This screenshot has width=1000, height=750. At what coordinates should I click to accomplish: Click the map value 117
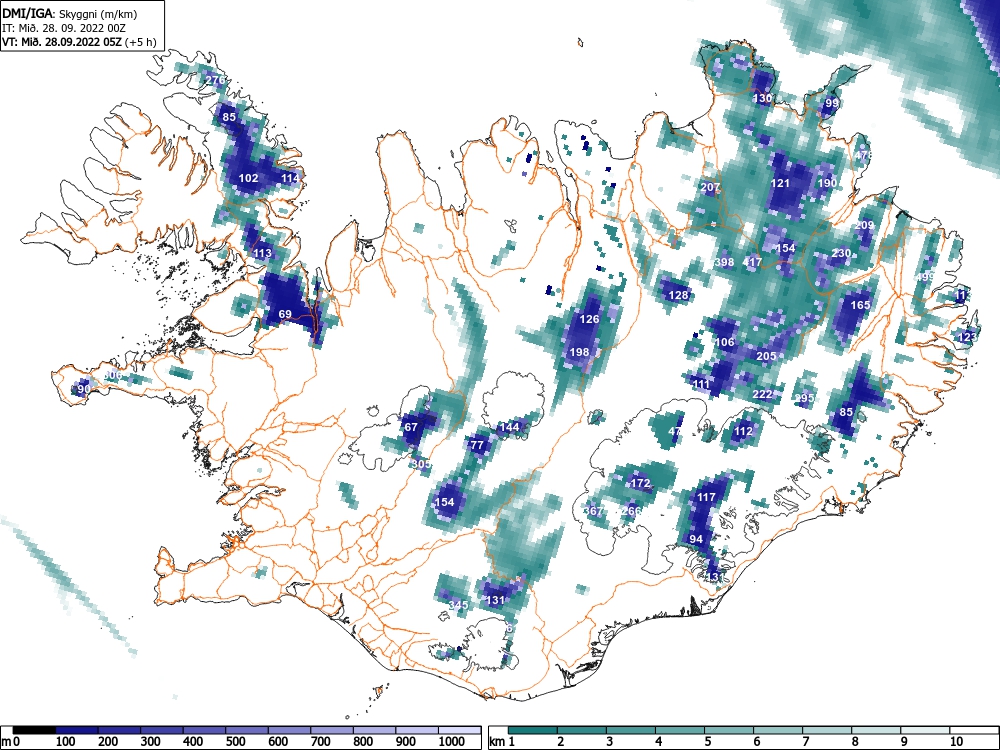pos(706,497)
